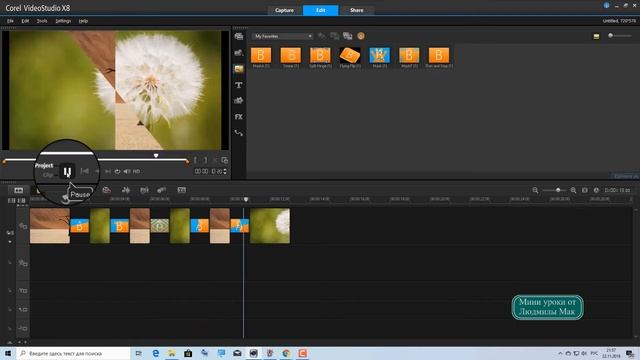Open the Graphic library panel

pyautogui.click(x=239, y=100)
